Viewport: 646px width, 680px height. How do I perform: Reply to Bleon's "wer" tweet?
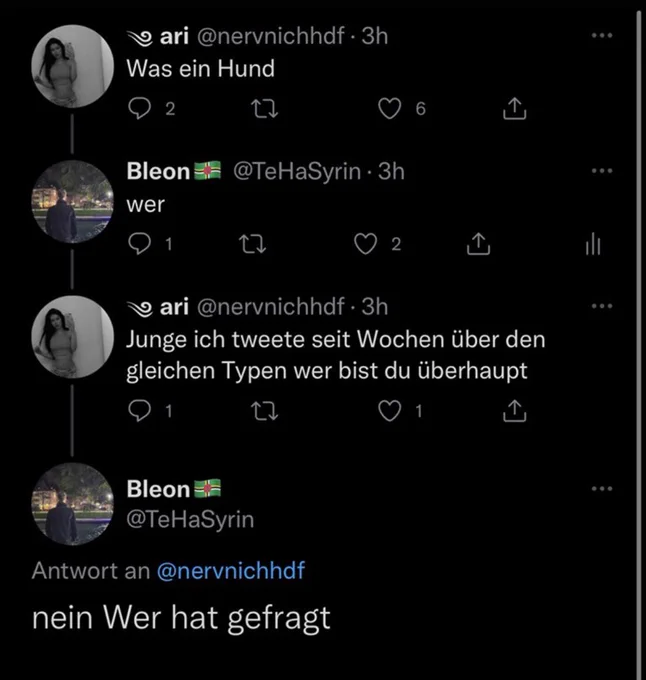point(140,244)
